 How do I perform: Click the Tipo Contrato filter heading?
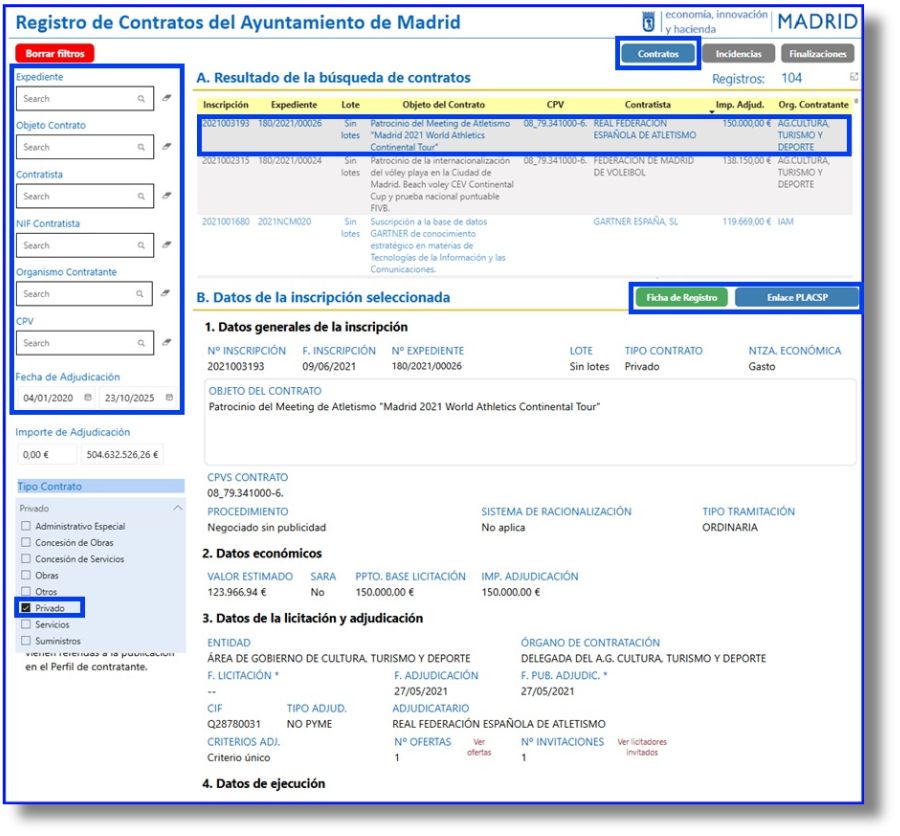(x=100, y=486)
